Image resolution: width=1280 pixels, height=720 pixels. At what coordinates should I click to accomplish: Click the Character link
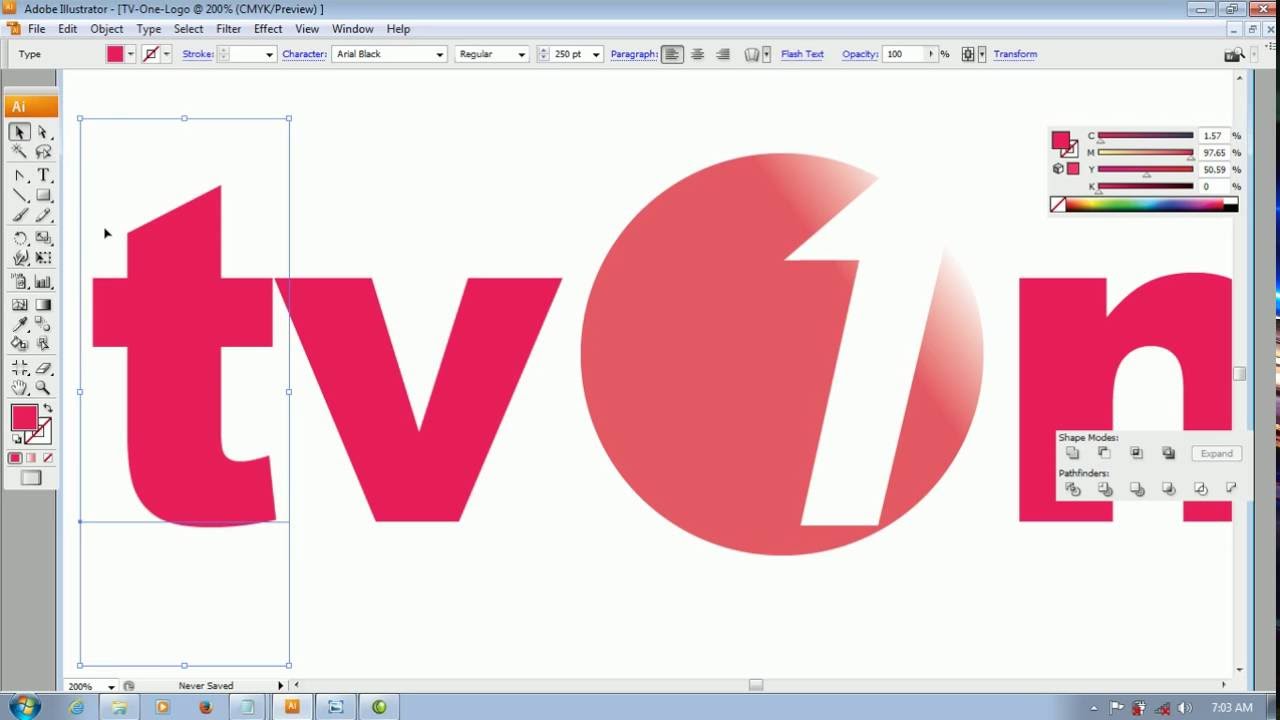click(305, 54)
